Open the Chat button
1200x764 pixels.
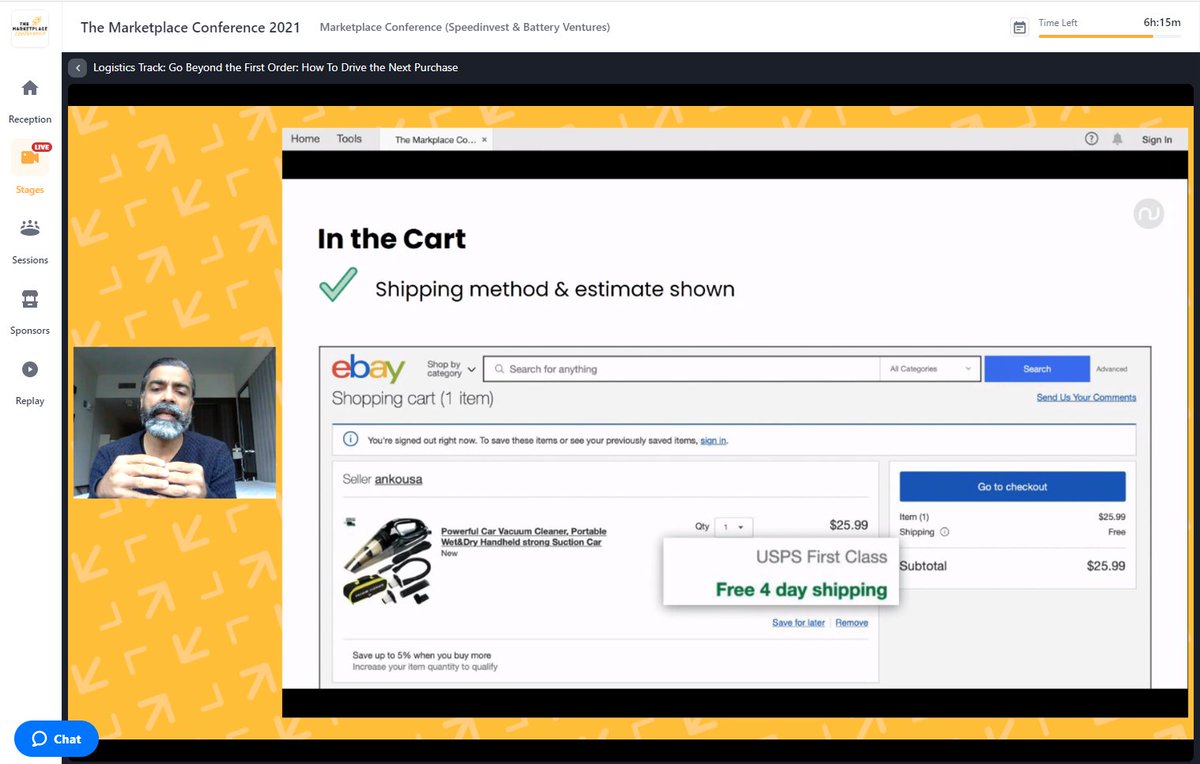click(56, 739)
